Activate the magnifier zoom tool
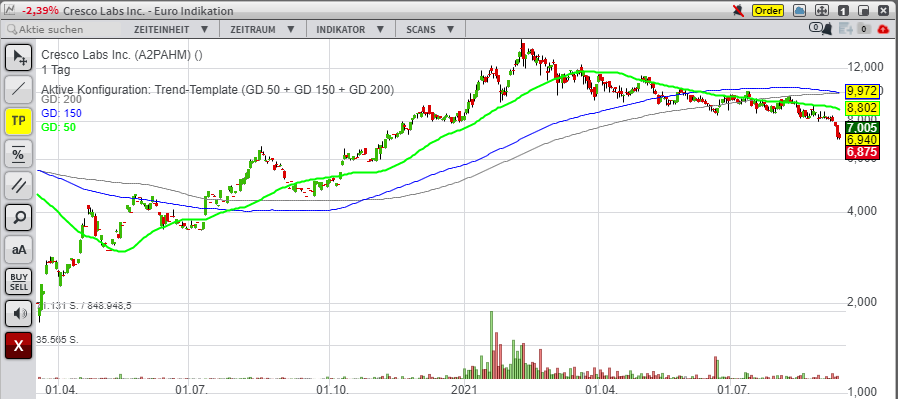The image size is (898, 399). (18, 218)
